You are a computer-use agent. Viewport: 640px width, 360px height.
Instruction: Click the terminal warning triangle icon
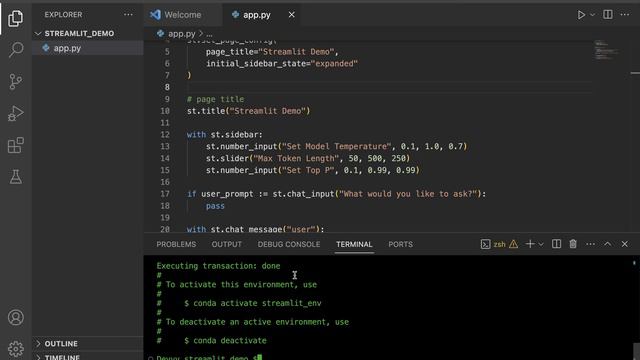(513, 244)
